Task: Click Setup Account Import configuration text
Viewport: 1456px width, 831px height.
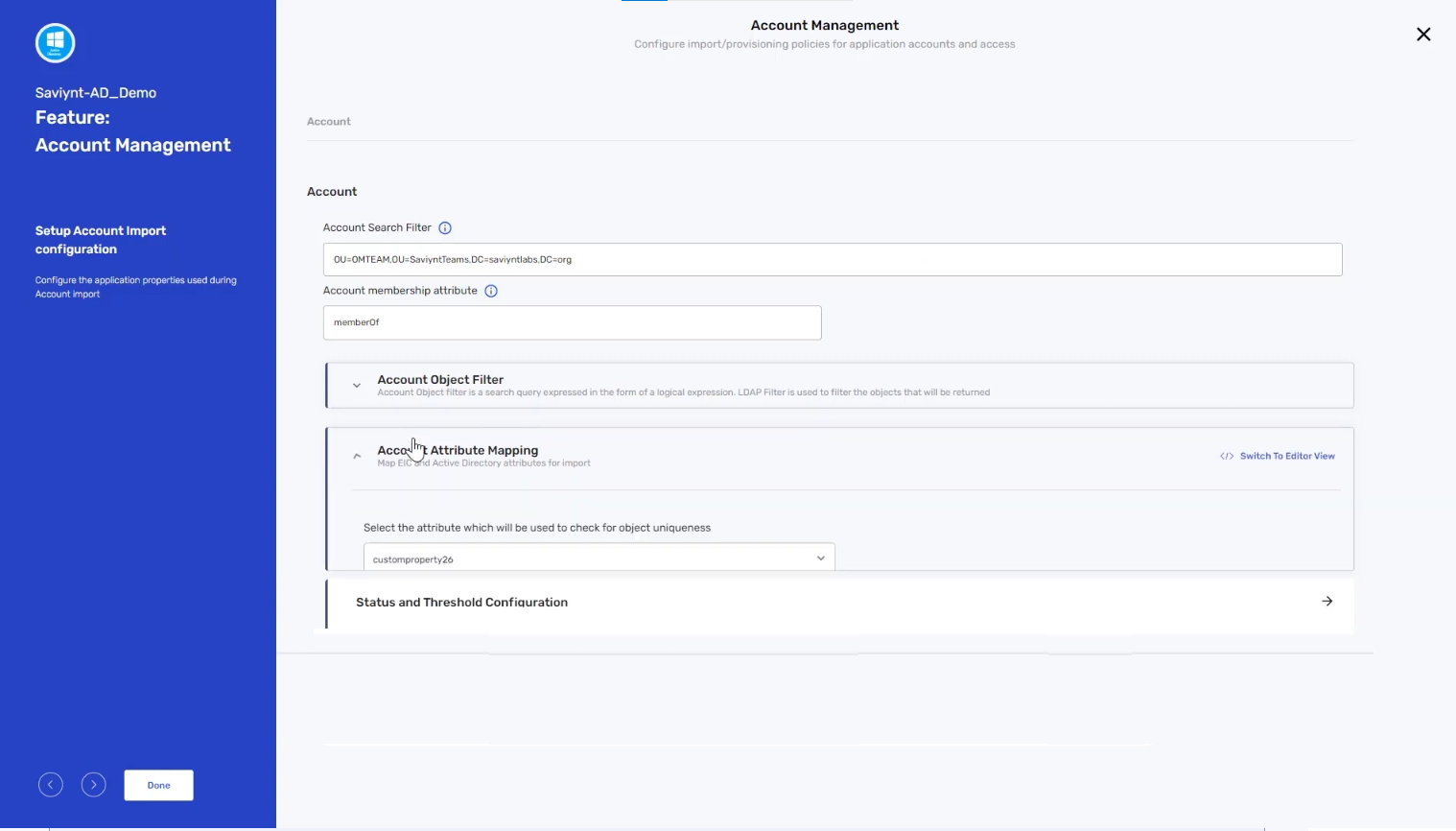Action: (x=101, y=240)
